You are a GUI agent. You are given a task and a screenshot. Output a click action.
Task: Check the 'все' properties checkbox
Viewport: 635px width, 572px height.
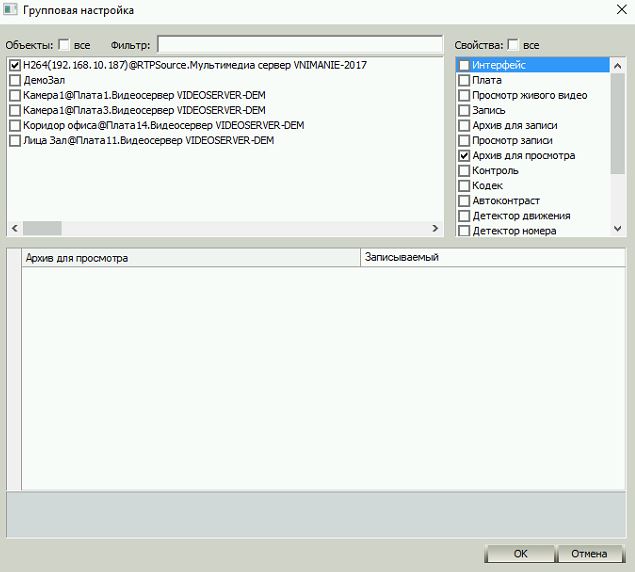point(513,45)
